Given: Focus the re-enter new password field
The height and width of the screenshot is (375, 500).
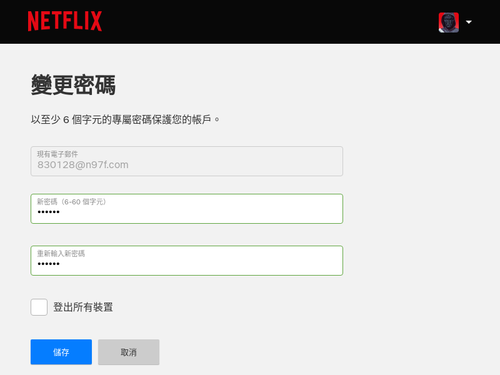Looking at the screenshot, I should 187,261.
